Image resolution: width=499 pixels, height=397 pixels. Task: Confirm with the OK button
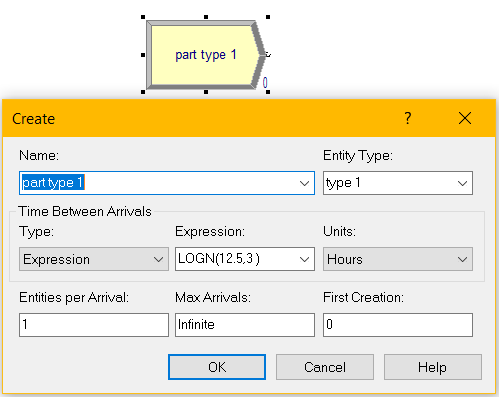click(217, 367)
